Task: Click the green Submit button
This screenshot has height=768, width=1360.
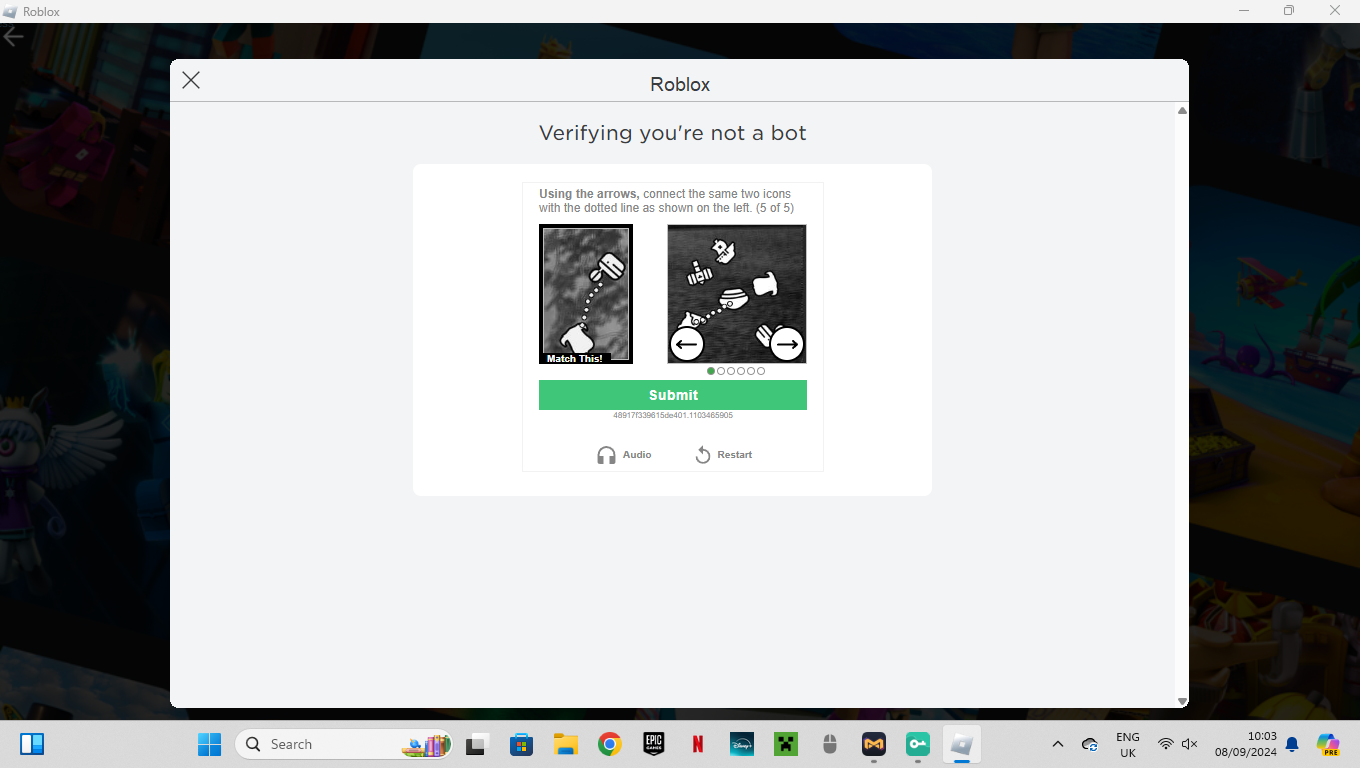Action: point(673,395)
